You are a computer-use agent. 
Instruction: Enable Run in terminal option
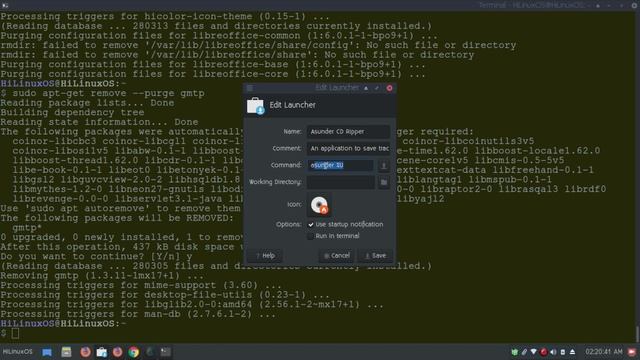point(311,236)
